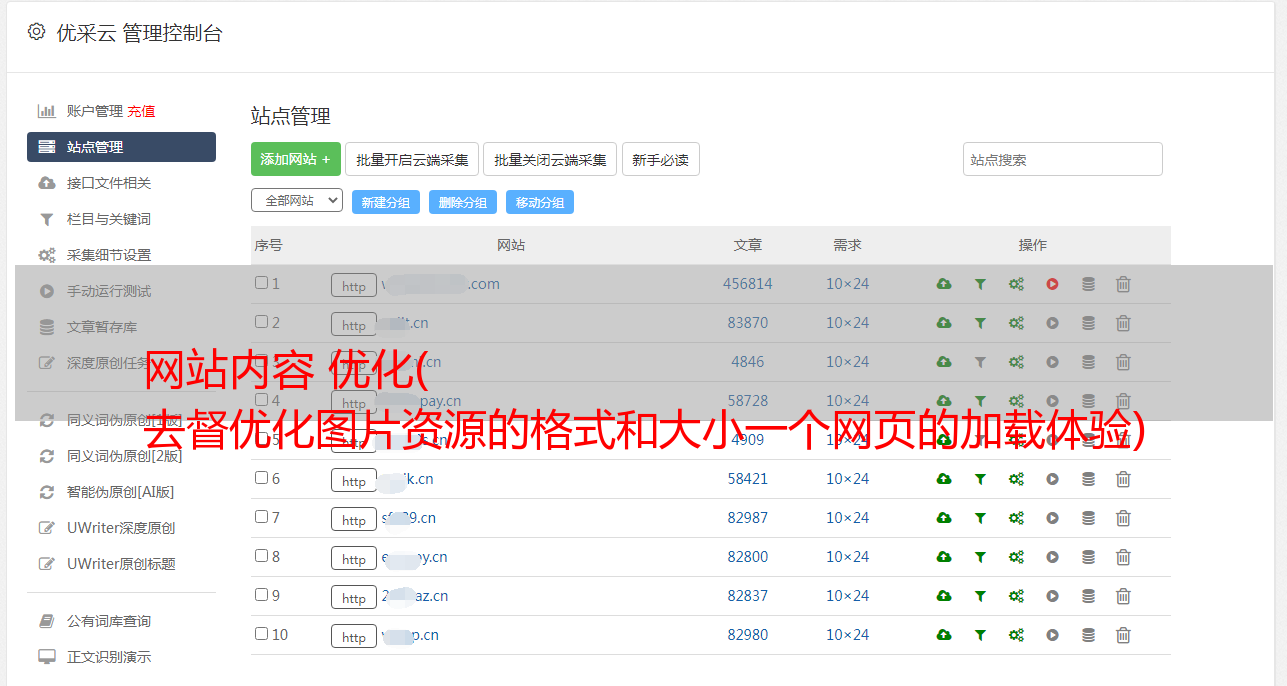Click the red 充值 link
1287x686 pixels.
[x=141, y=111]
